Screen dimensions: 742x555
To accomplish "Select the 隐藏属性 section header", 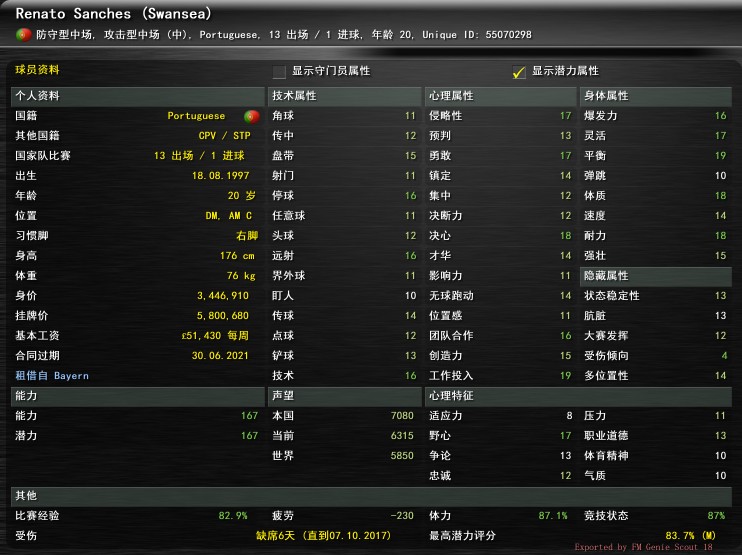I will click(655, 276).
